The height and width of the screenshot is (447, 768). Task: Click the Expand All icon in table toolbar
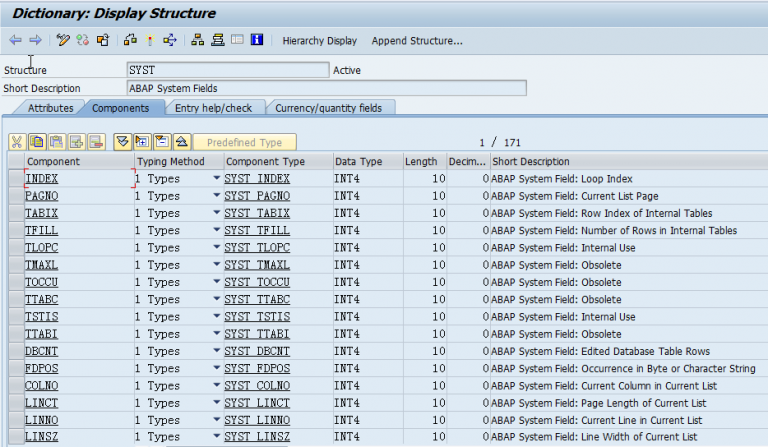point(141,142)
